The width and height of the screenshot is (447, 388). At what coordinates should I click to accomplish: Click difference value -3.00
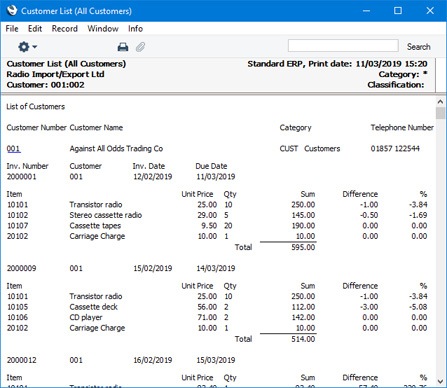(x=369, y=307)
